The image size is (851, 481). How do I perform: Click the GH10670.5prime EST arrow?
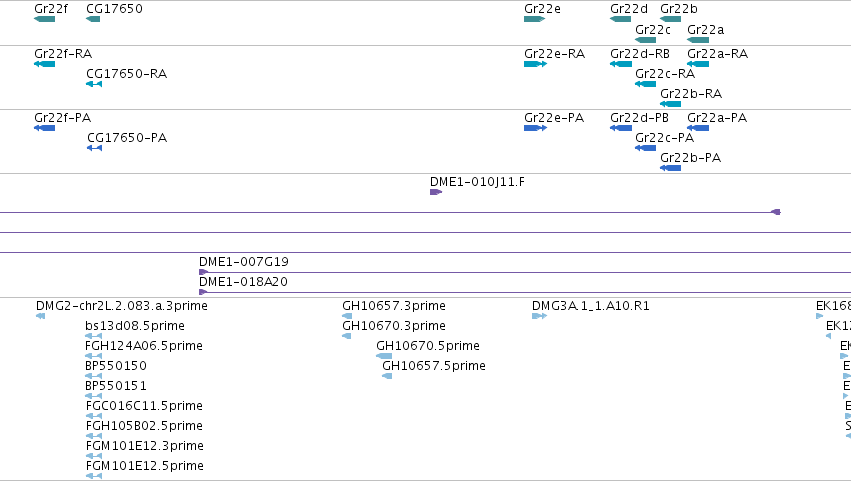tap(384, 356)
